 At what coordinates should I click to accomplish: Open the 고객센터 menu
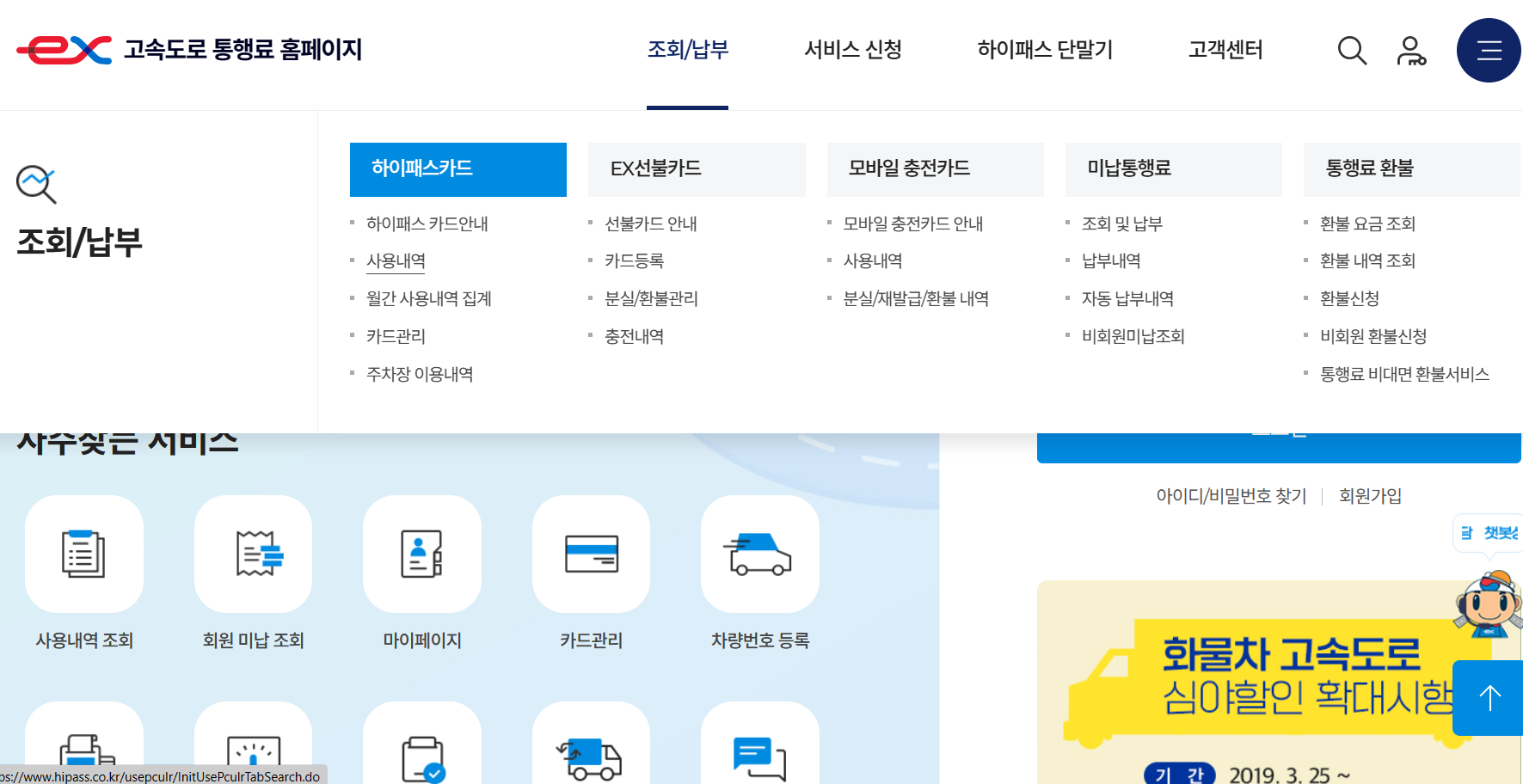tap(1225, 50)
